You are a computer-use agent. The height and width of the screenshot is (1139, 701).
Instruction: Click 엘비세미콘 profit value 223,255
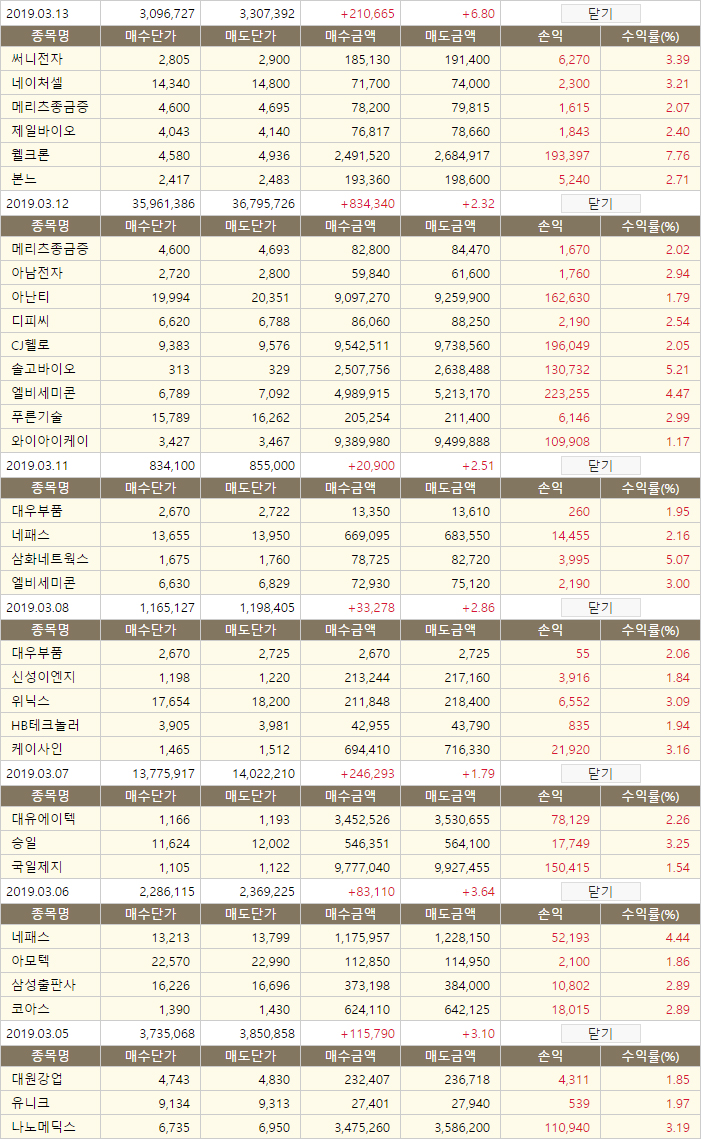point(567,394)
